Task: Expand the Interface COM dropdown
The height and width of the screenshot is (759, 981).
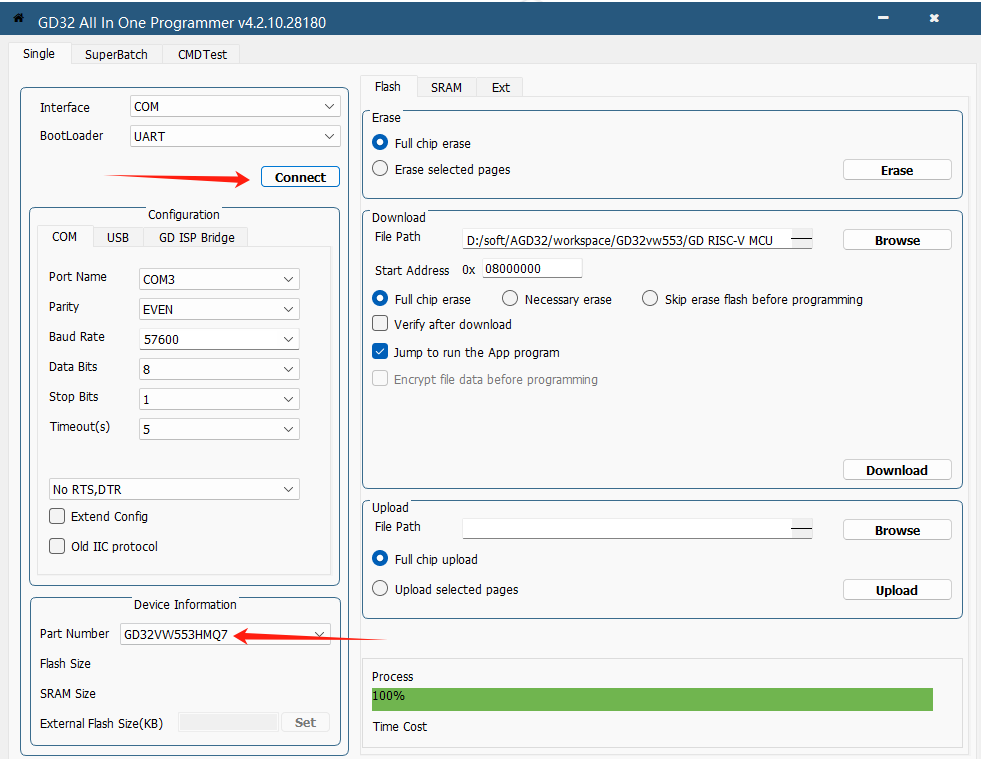Action: click(x=235, y=107)
